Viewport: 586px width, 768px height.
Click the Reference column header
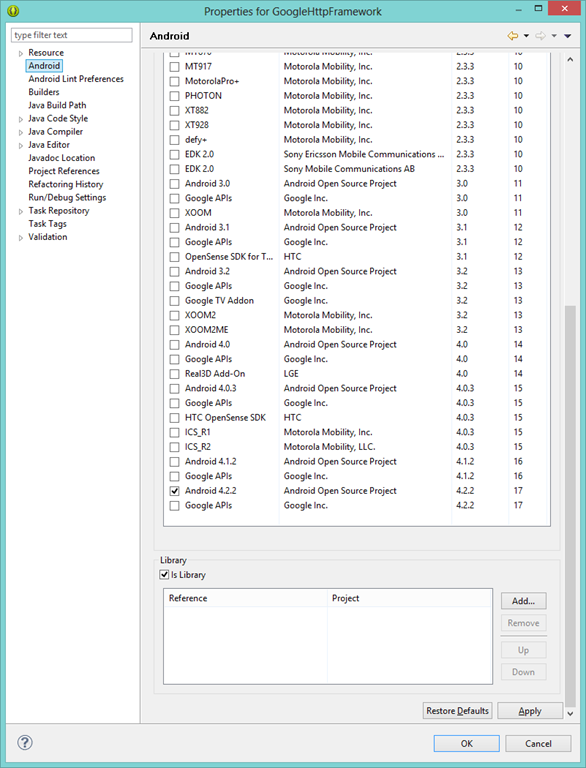245,598
